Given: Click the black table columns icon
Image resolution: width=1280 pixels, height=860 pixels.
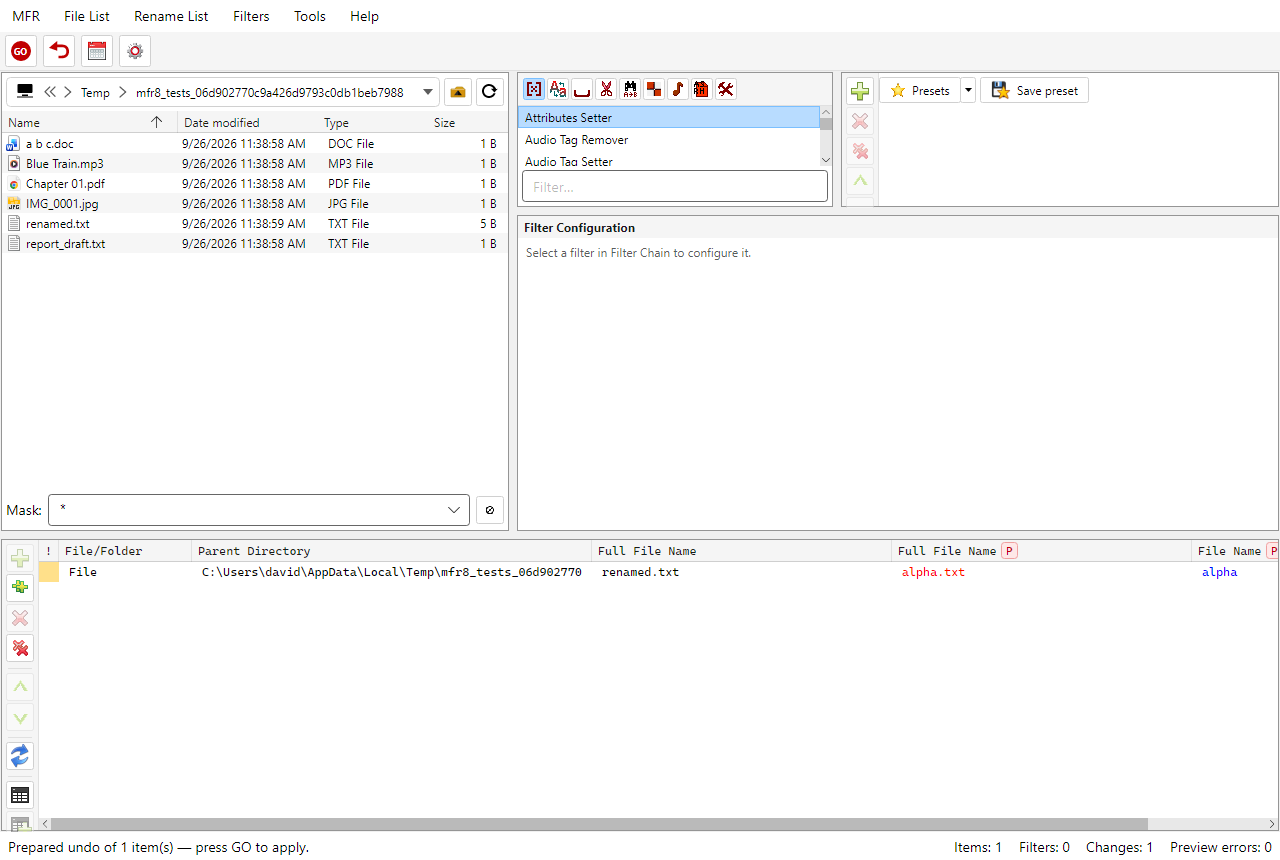Looking at the screenshot, I should (x=20, y=796).
